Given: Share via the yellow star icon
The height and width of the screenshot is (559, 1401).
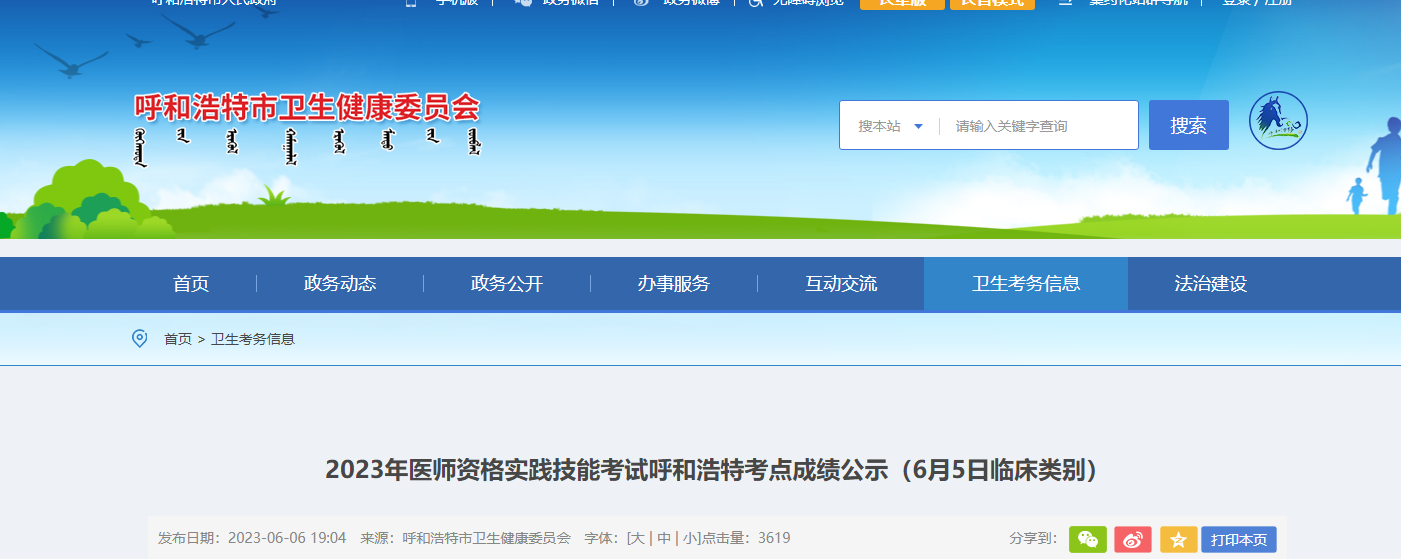Looking at the screenshot, I should (1178, 539).
